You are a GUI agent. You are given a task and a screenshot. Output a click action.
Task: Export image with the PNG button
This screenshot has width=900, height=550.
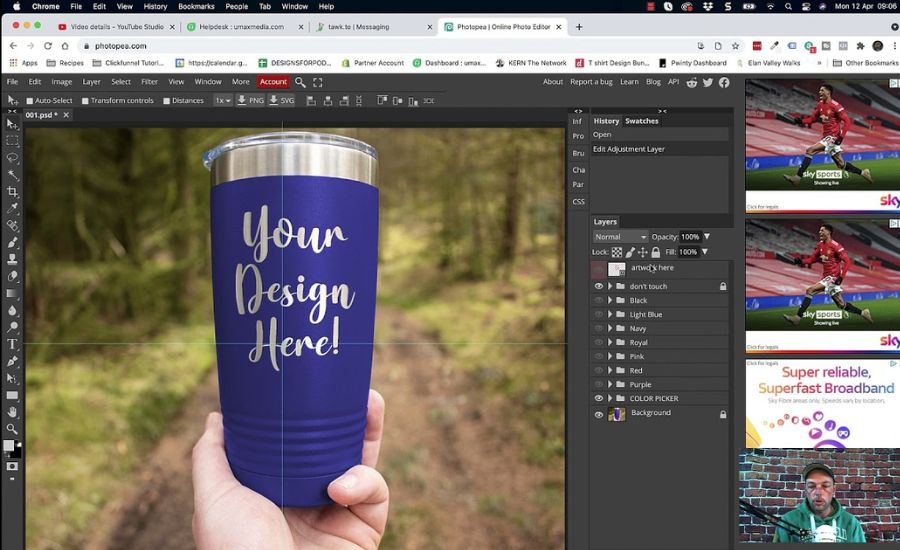[x=250, y=101]
